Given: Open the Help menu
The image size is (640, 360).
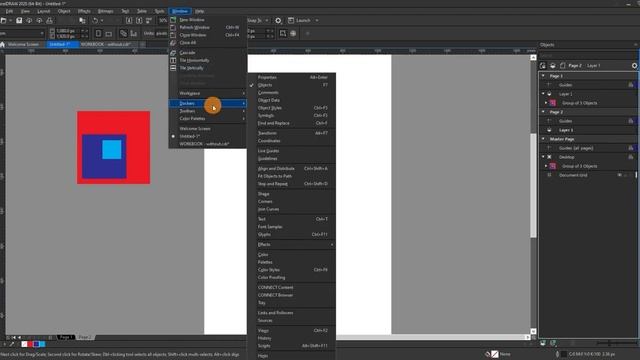Looking at the screenshot, I should (199, 11).
